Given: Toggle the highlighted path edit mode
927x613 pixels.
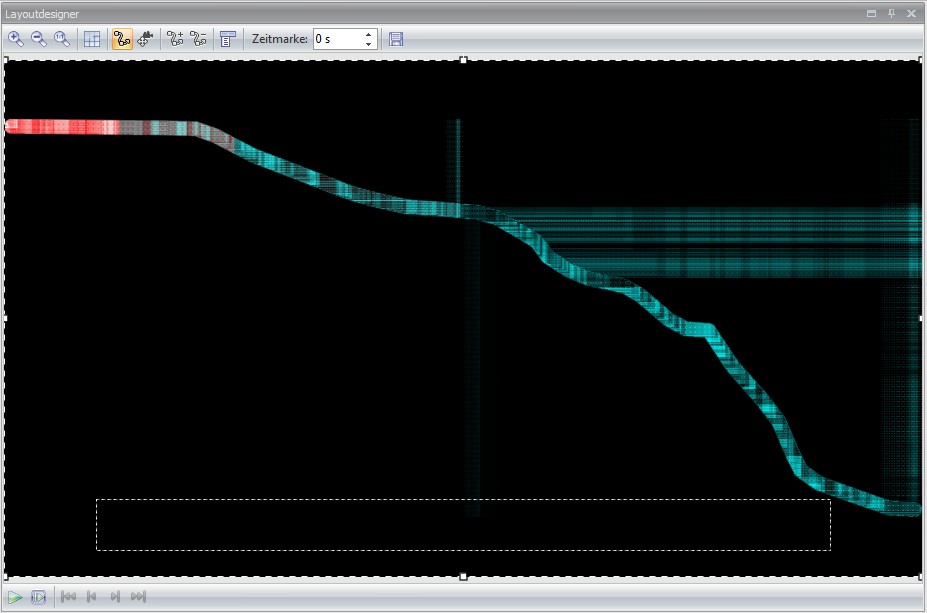Looking at the screenshot, I should click(x=122, y=39).
